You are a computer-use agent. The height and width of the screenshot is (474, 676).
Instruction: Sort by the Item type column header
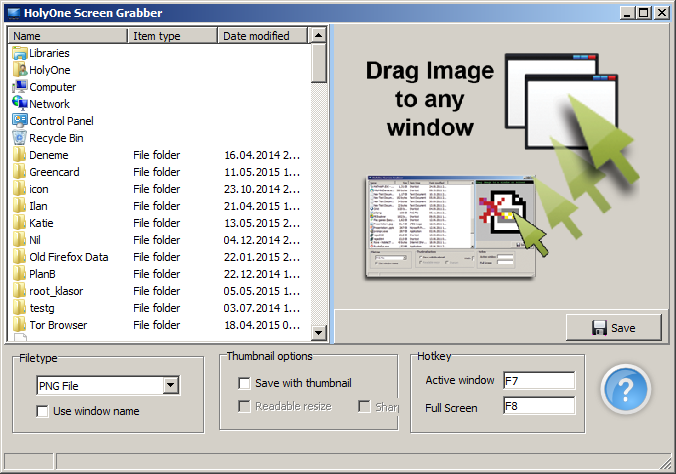(x=172, y=36)
